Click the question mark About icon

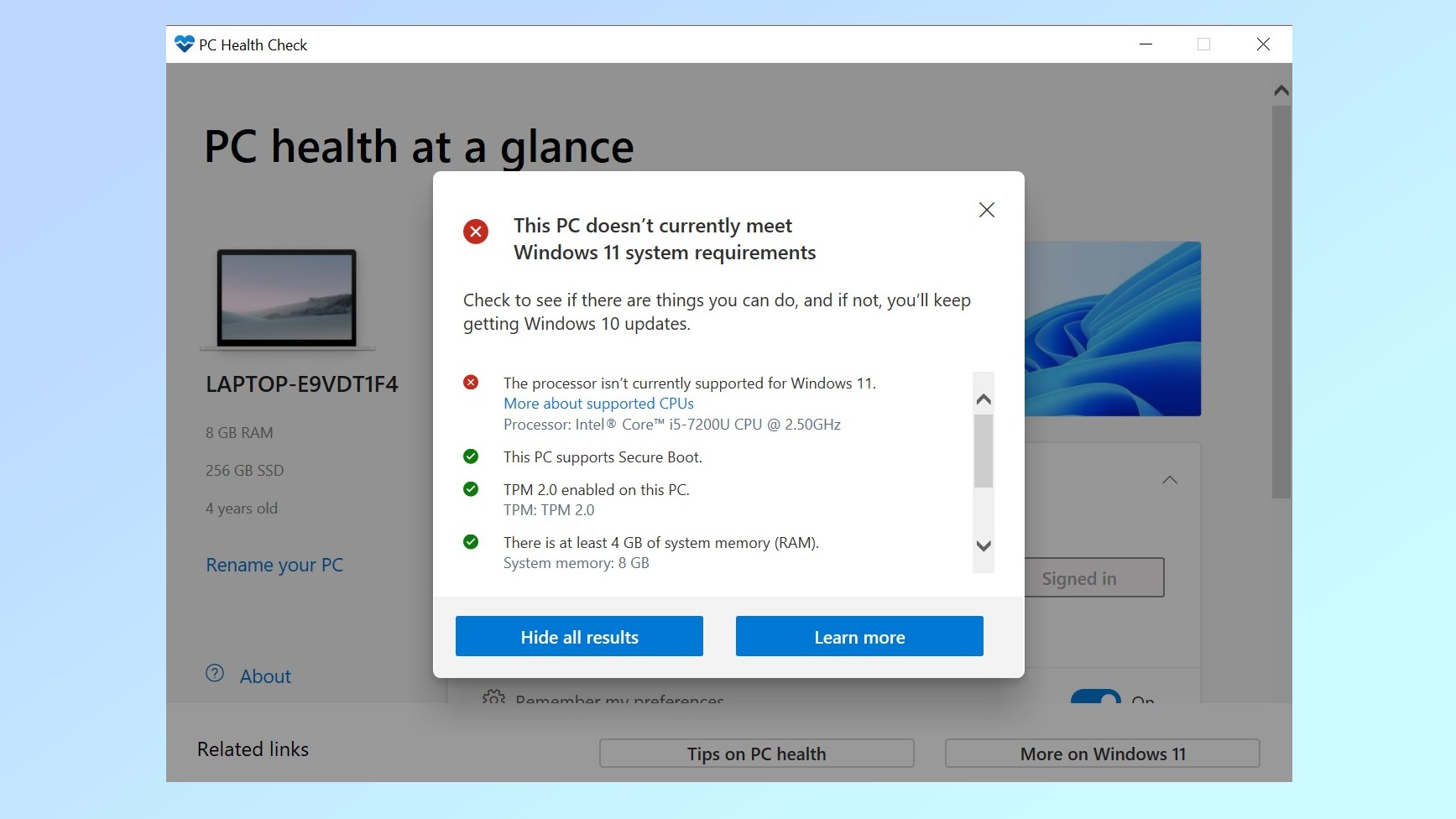coord(215,674)
